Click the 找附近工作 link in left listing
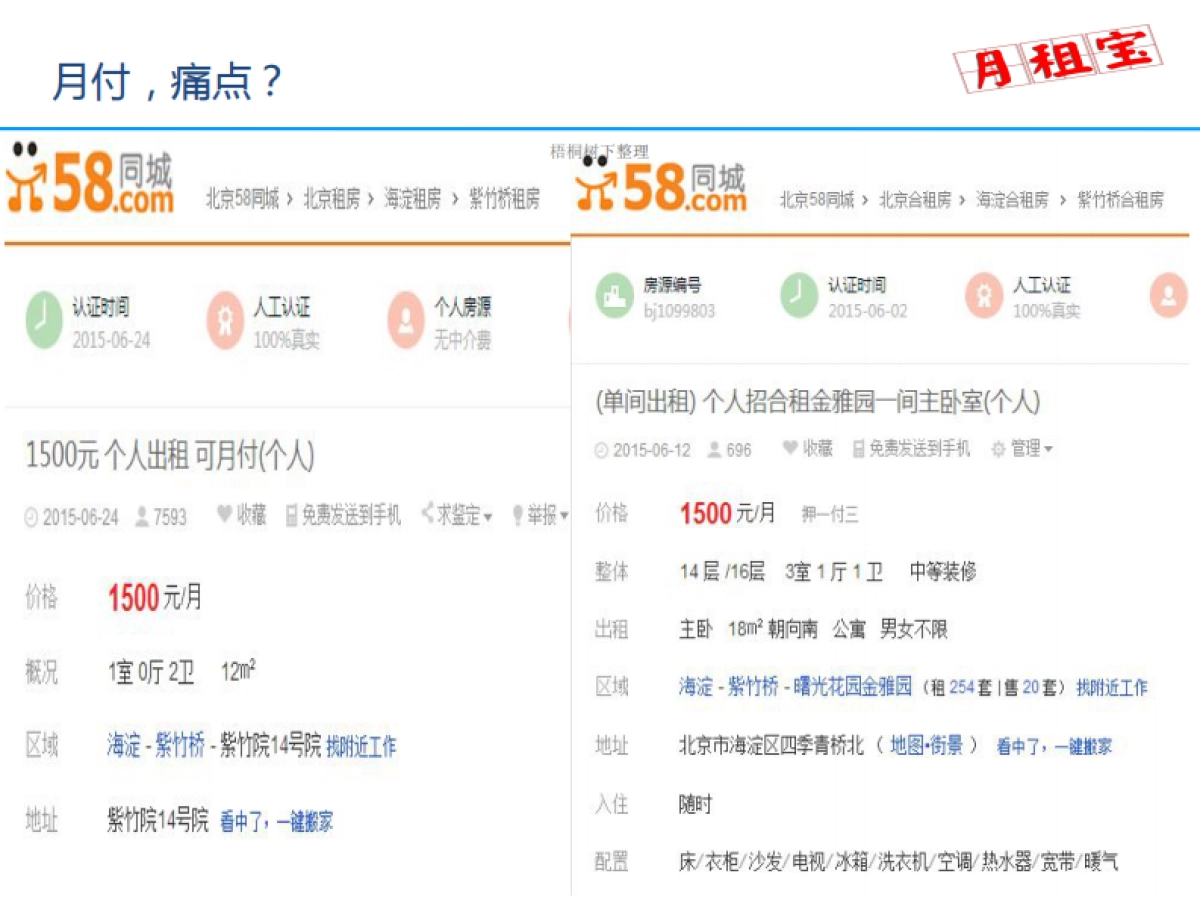1200x900 pixels. coord(361,747)
